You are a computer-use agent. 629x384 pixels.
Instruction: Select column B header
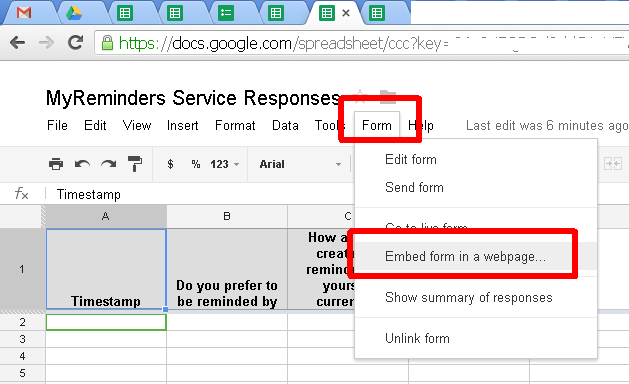coord(227,216)
